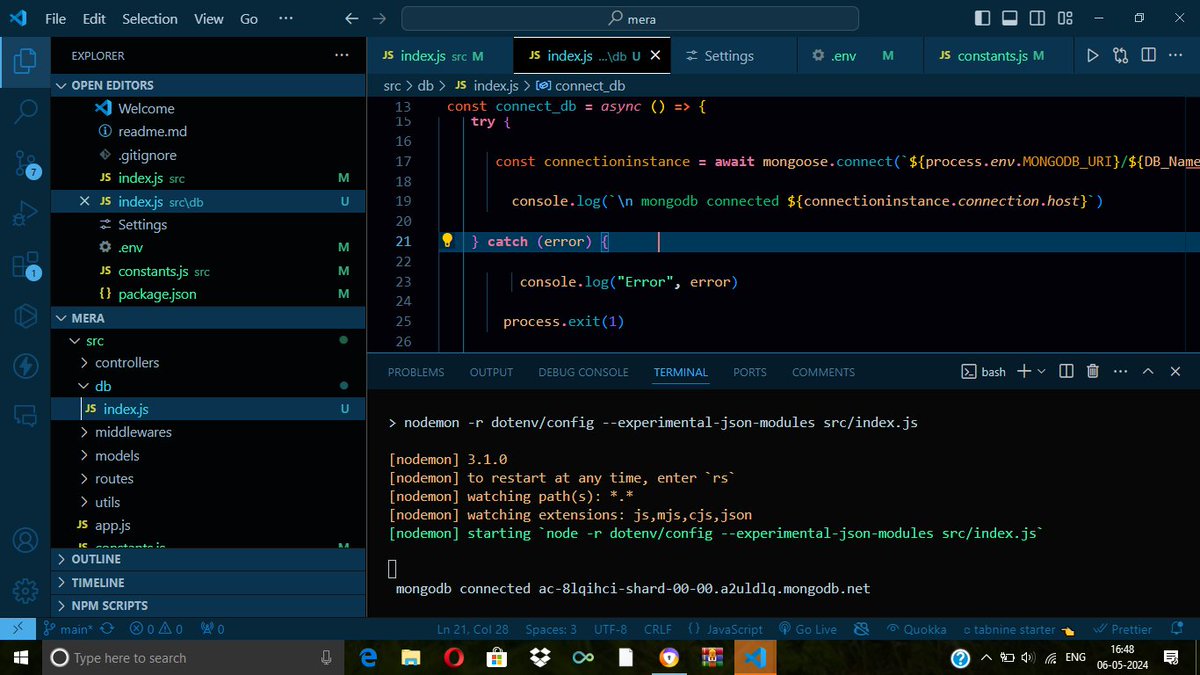Open Explorer views and more actions ellipsis
The height and width of the screenshot is (675, 1200).
click(x=342, y=56)
